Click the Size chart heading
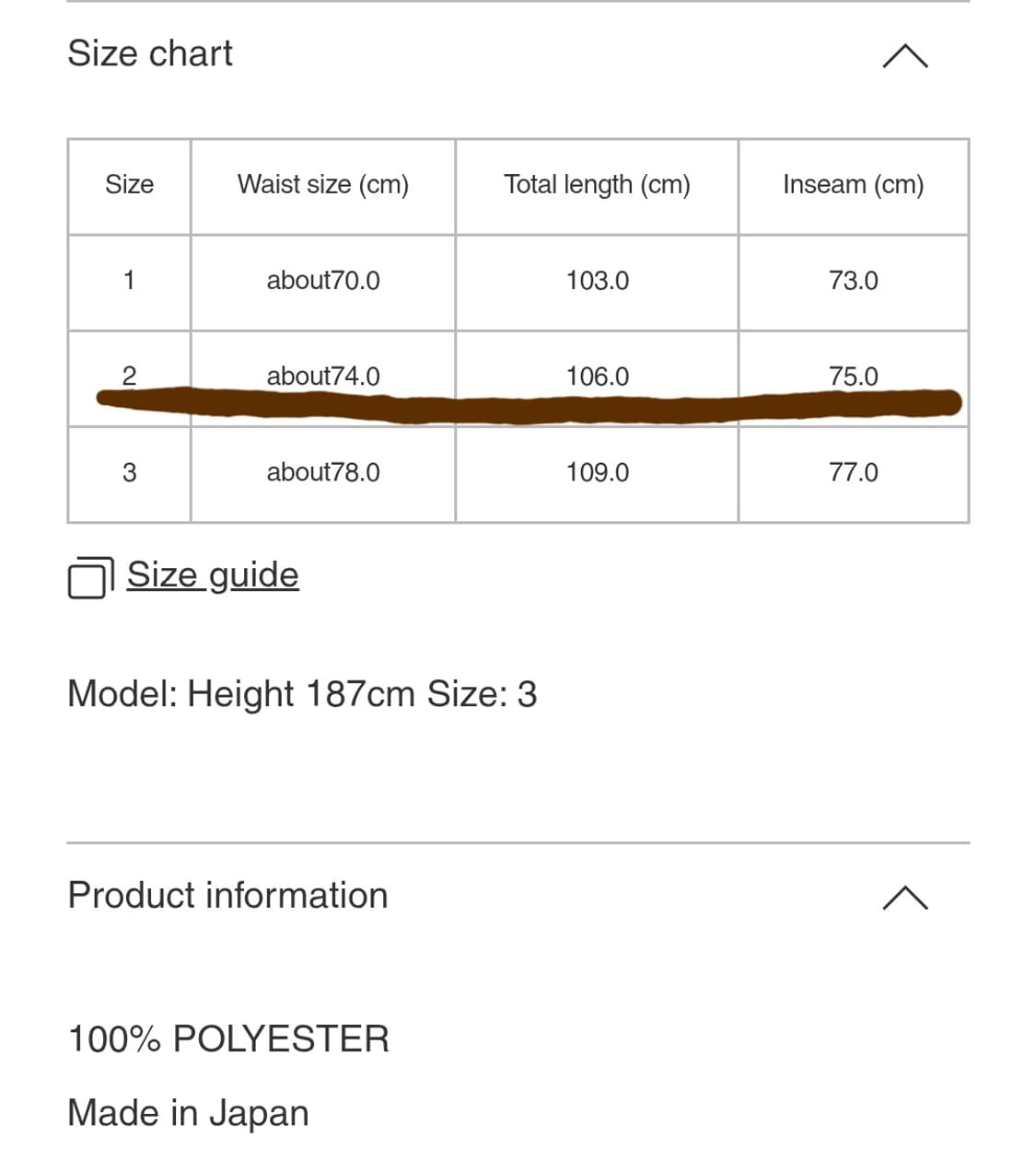 [150, 53]
